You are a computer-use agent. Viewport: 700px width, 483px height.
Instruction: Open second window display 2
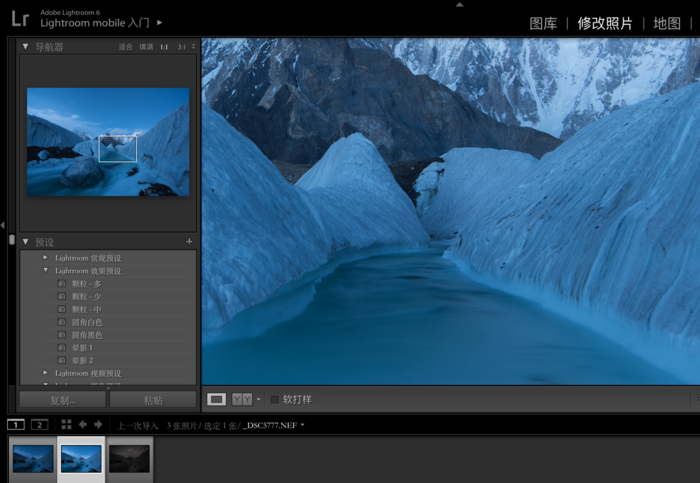(x=39, y=425)
